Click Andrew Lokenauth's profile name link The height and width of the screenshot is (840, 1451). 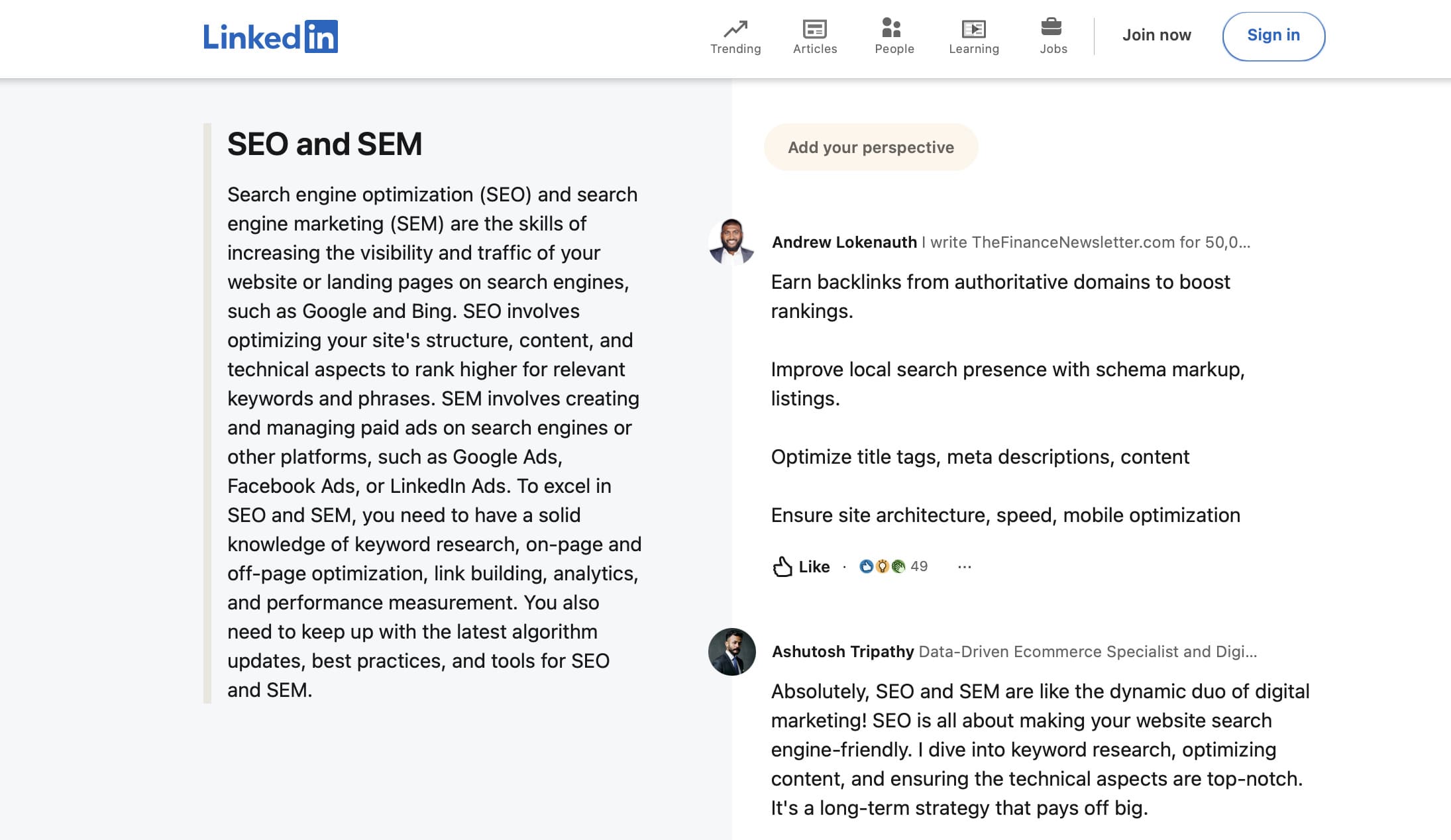(843, 241)
